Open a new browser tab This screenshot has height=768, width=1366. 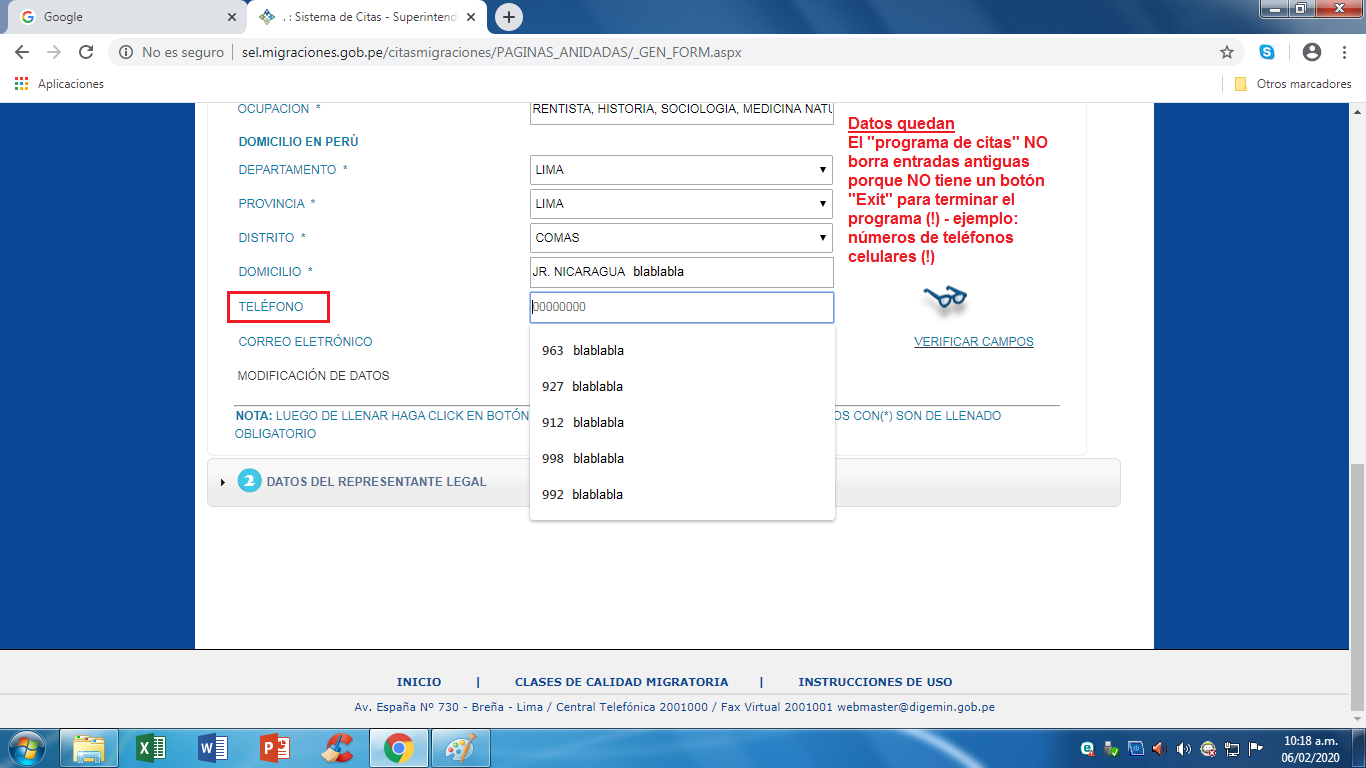click(509, 17)
